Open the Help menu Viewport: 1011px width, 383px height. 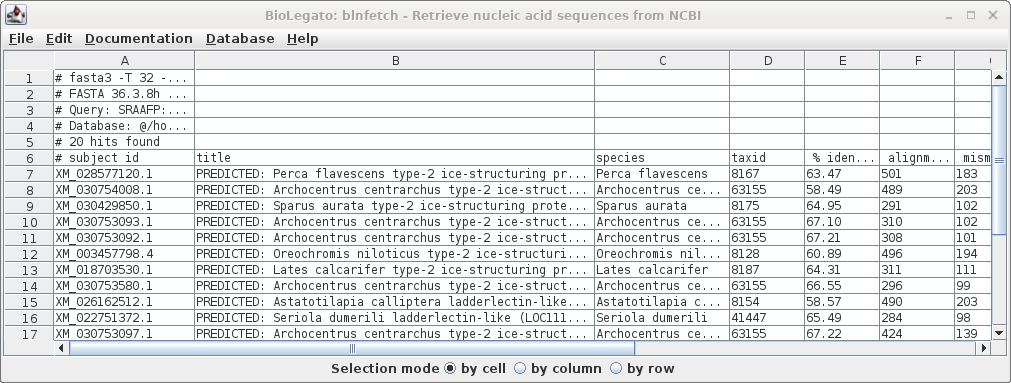(302, 39)
